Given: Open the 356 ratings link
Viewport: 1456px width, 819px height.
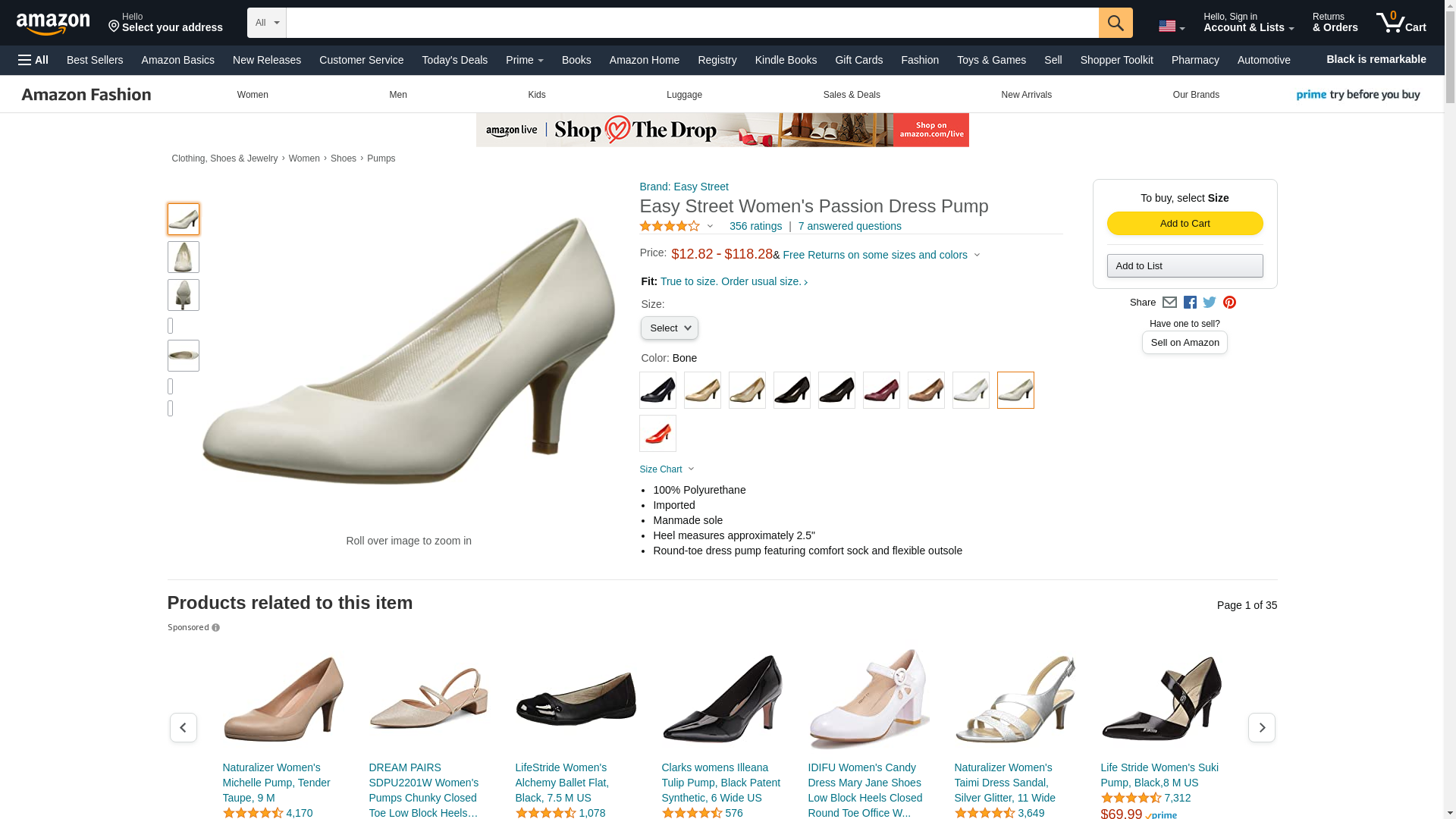Looking at the screenshot, I should (755, 226).
